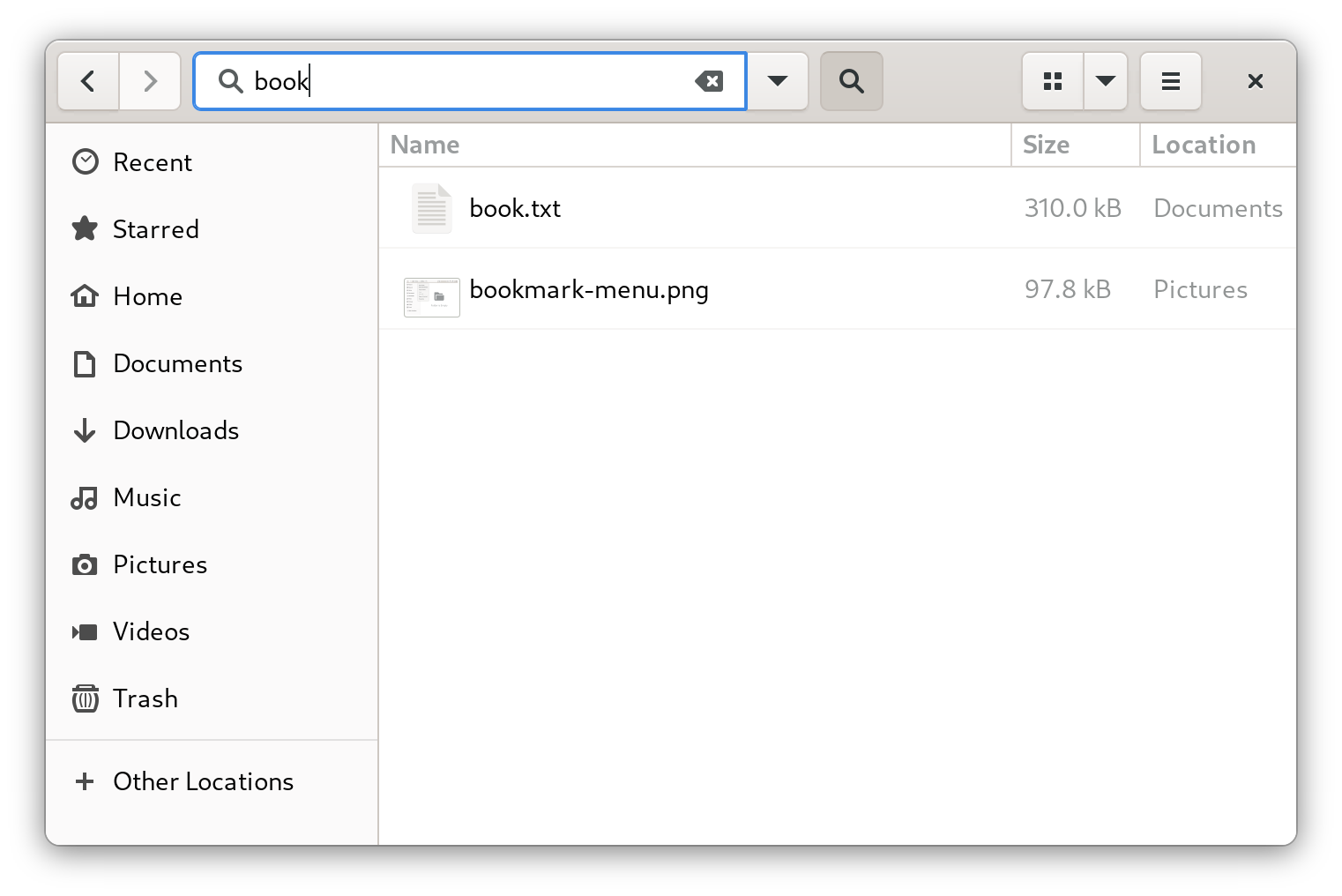
Task: Click the book.txt text file icon
Action: 432,208
